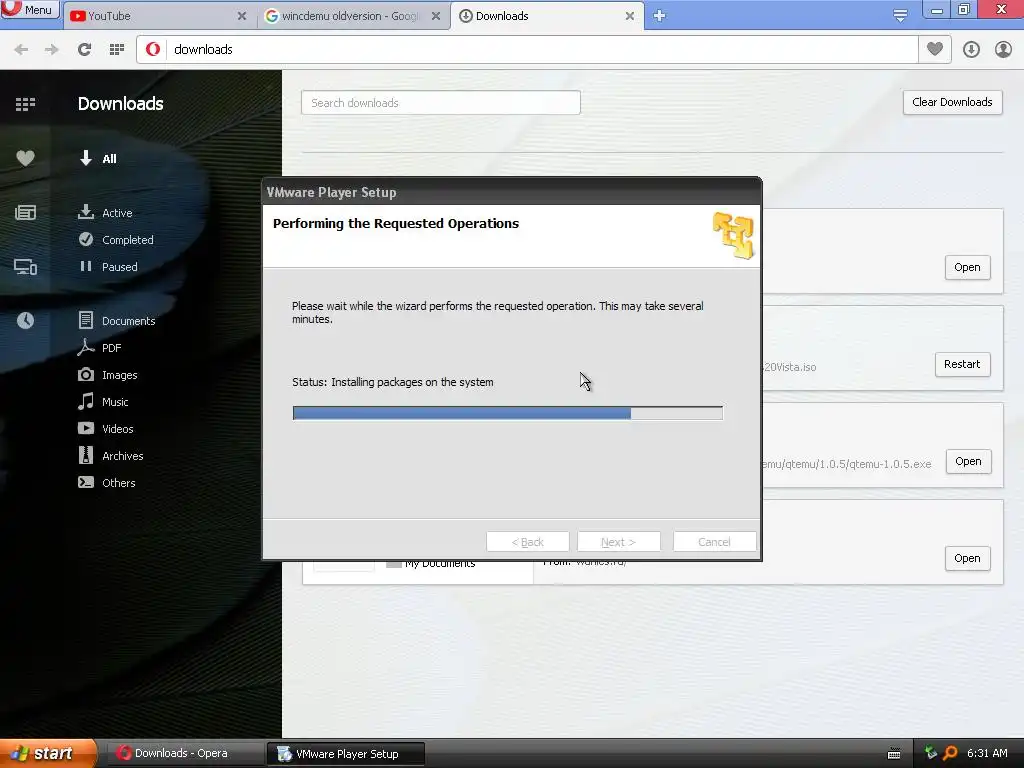Open synced tabs devices icon in sidebar

[x=25, y=267]
